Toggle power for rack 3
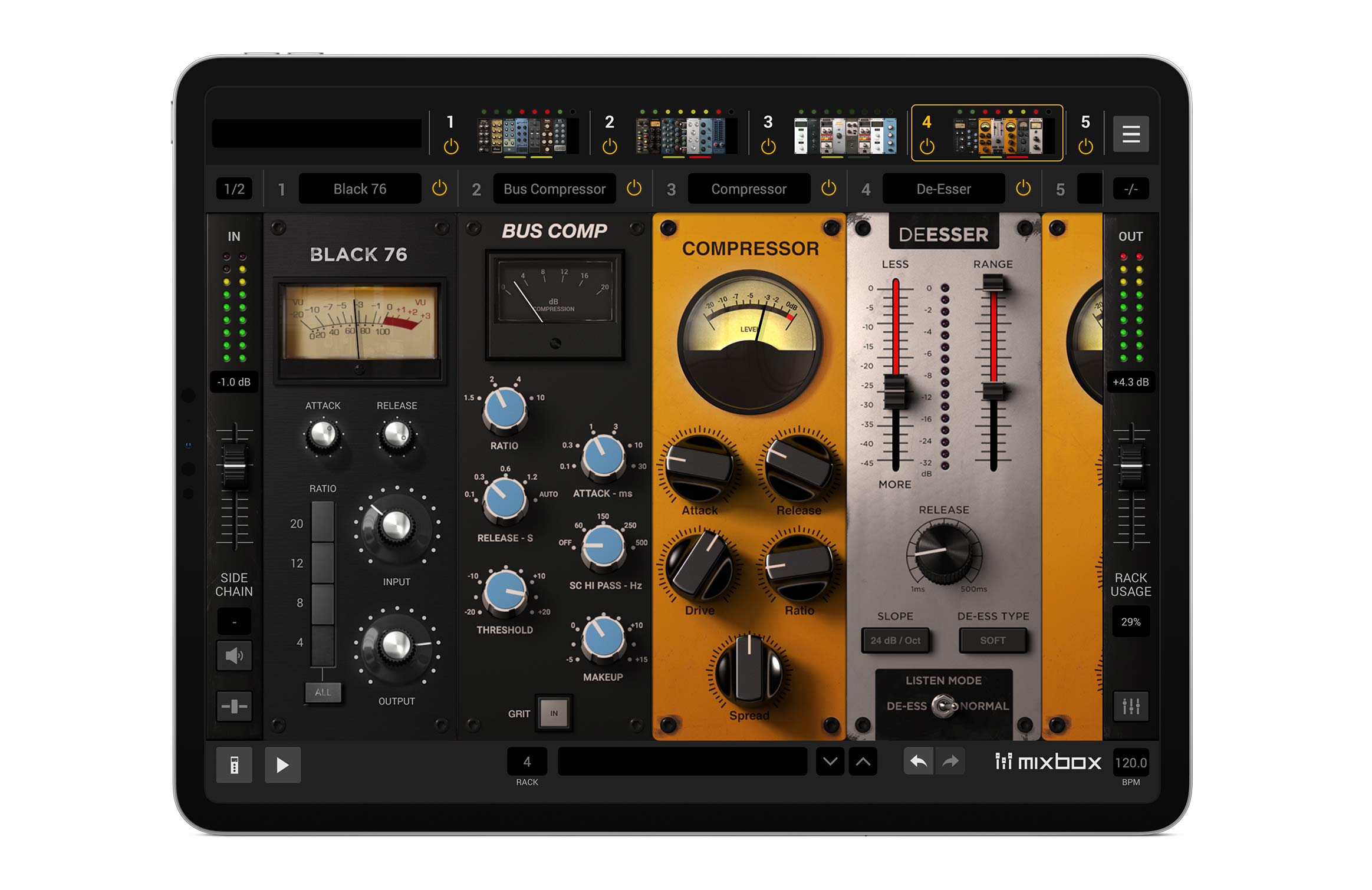Screen dimensions: 1372x890 (768, 146)
